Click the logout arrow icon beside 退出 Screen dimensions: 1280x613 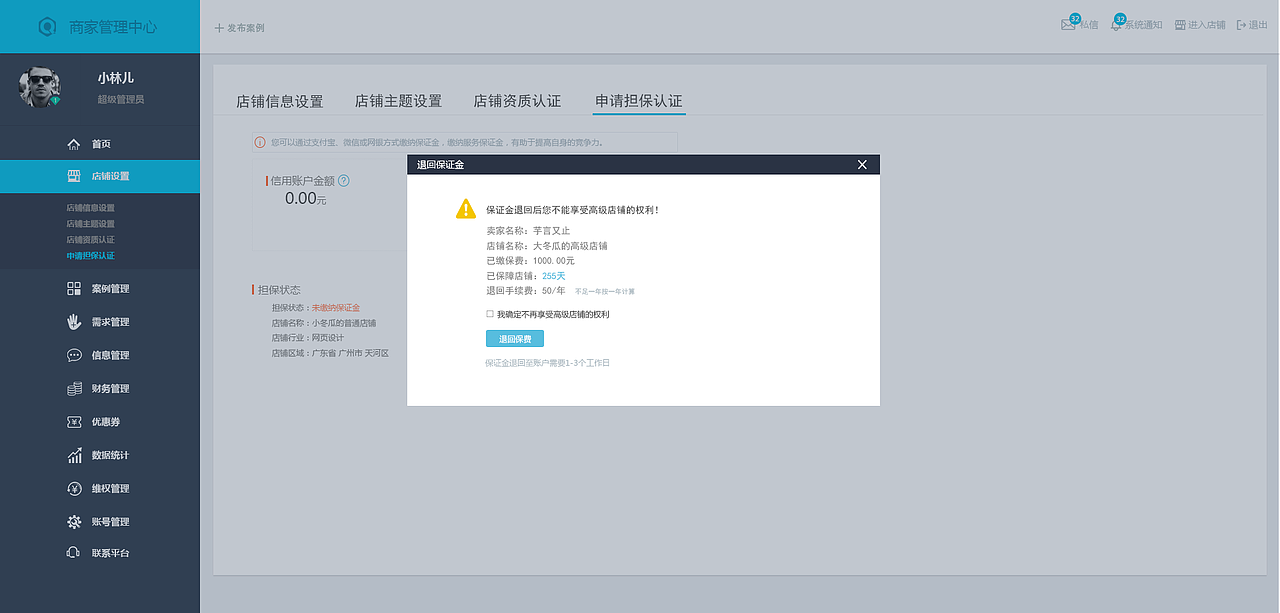click(1241, 25)
